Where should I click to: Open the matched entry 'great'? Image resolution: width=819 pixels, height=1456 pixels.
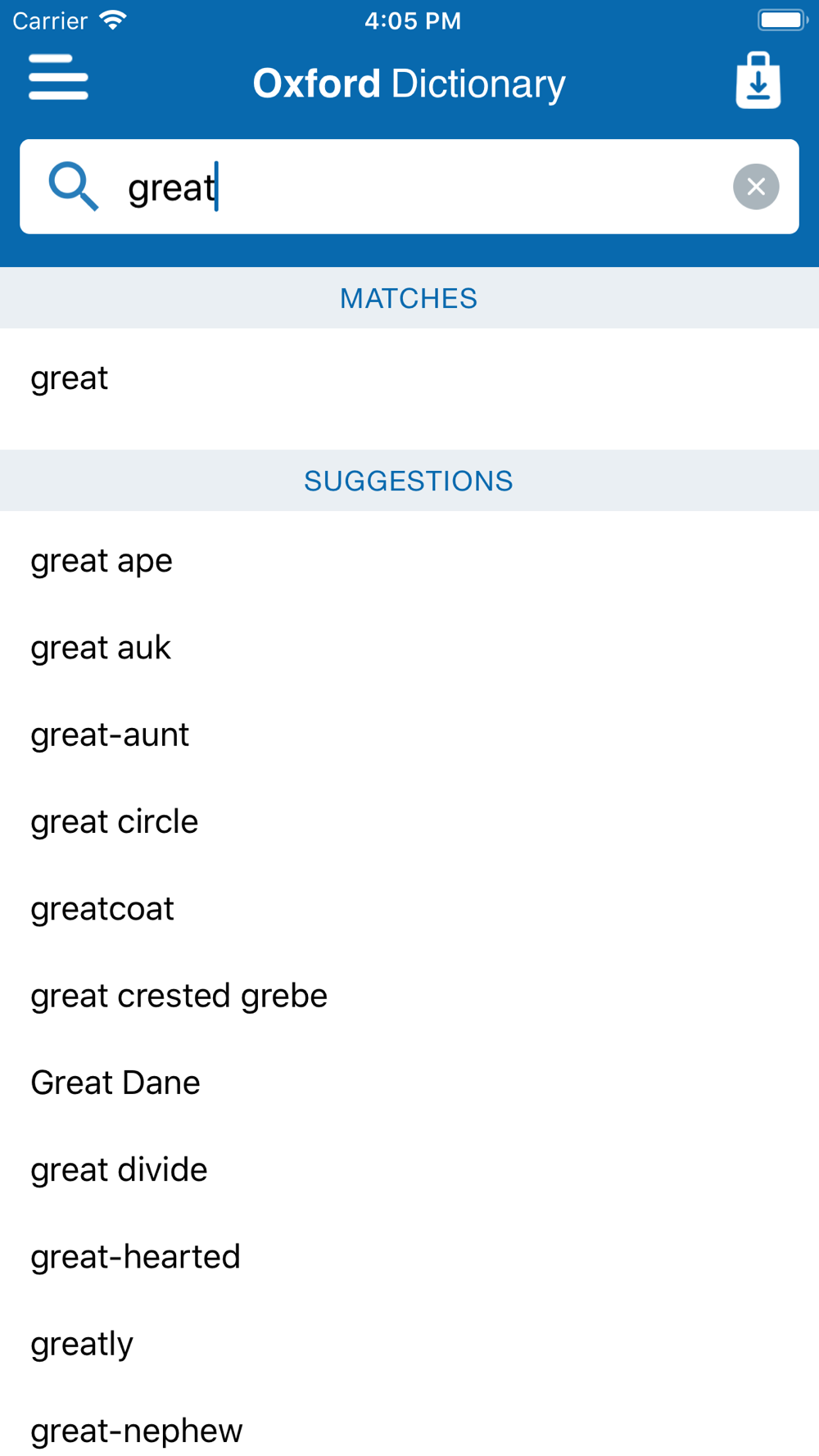coord(409,379)
